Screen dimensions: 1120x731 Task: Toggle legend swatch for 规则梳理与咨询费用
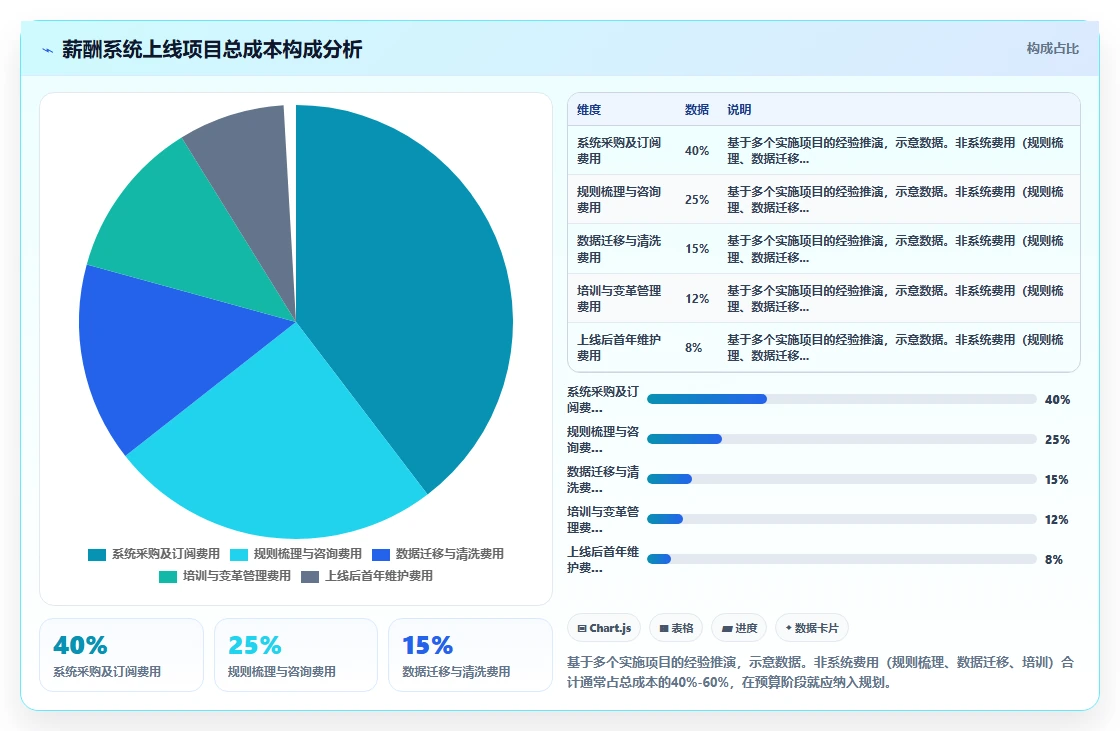[x=239, y=555]
